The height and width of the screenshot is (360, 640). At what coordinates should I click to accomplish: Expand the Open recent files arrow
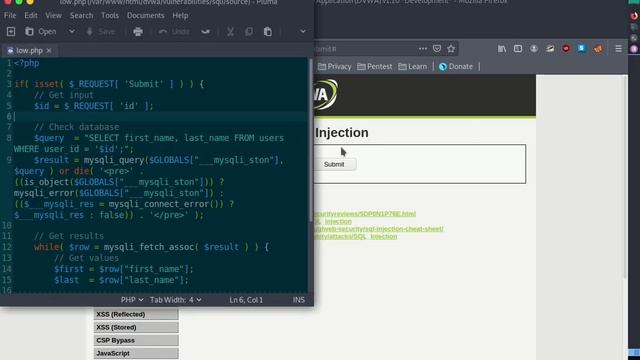point(71,31)
